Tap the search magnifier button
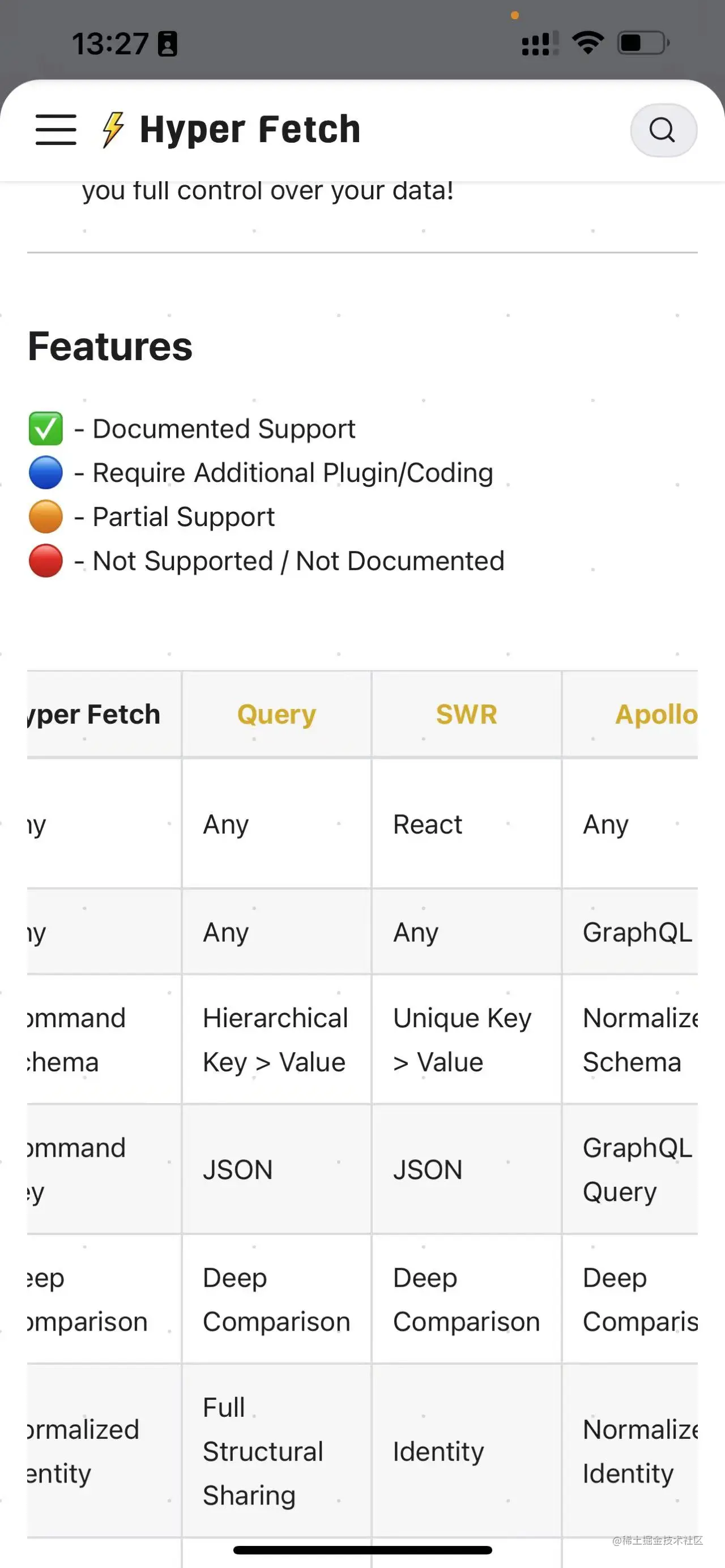The height and width of the screenshot is (1568, 725). click(x=663, y=130)
